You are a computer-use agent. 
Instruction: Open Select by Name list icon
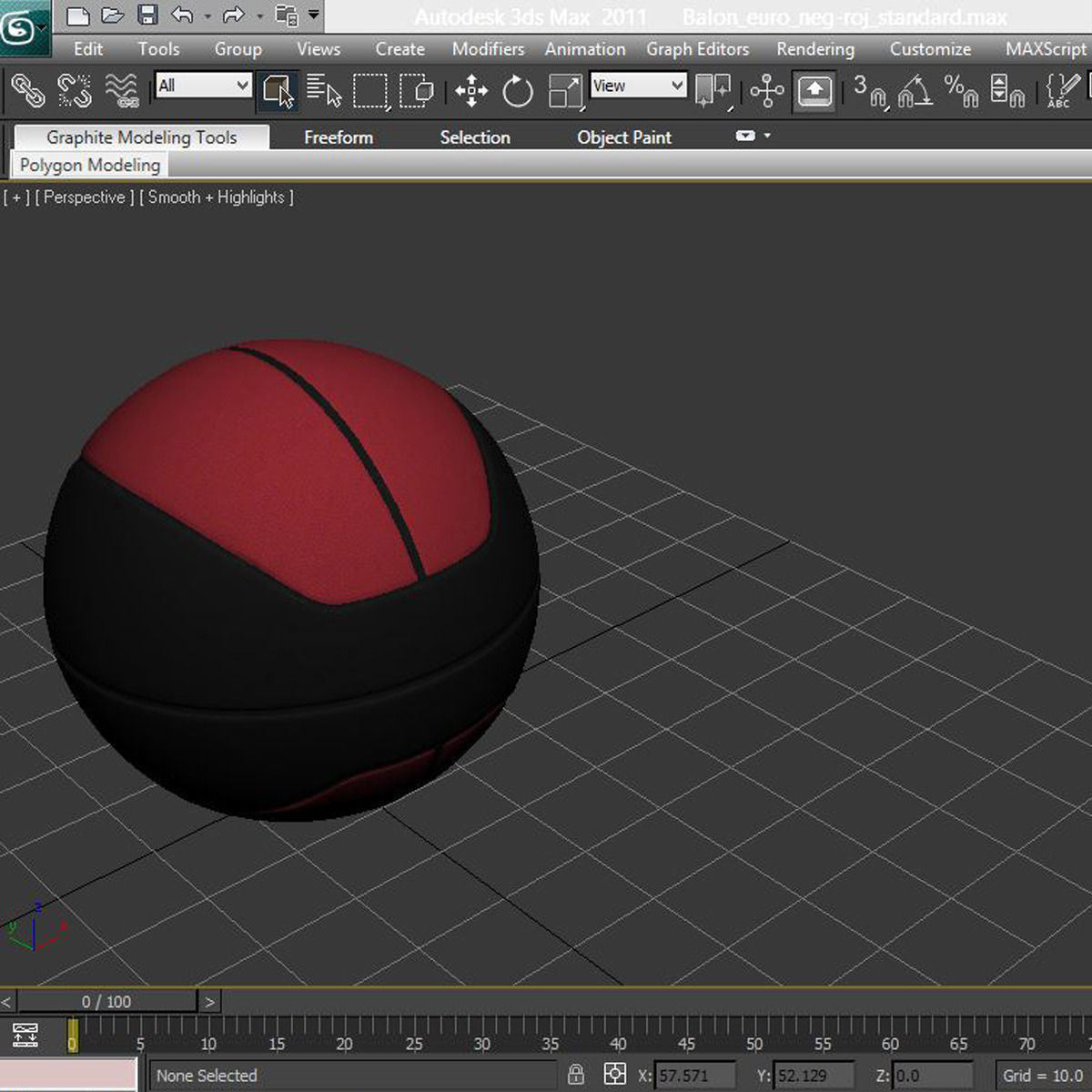tap(323, 91)
